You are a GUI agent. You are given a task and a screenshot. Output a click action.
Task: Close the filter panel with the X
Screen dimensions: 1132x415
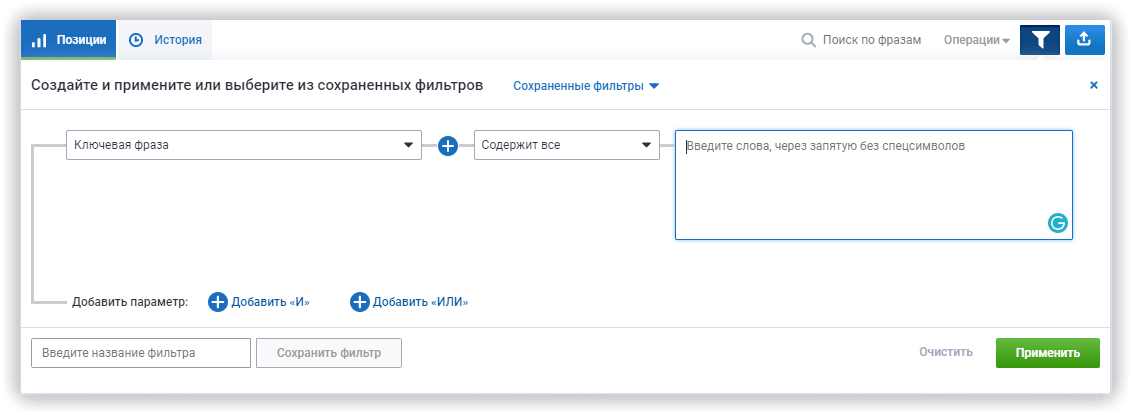pos(1094,85)
